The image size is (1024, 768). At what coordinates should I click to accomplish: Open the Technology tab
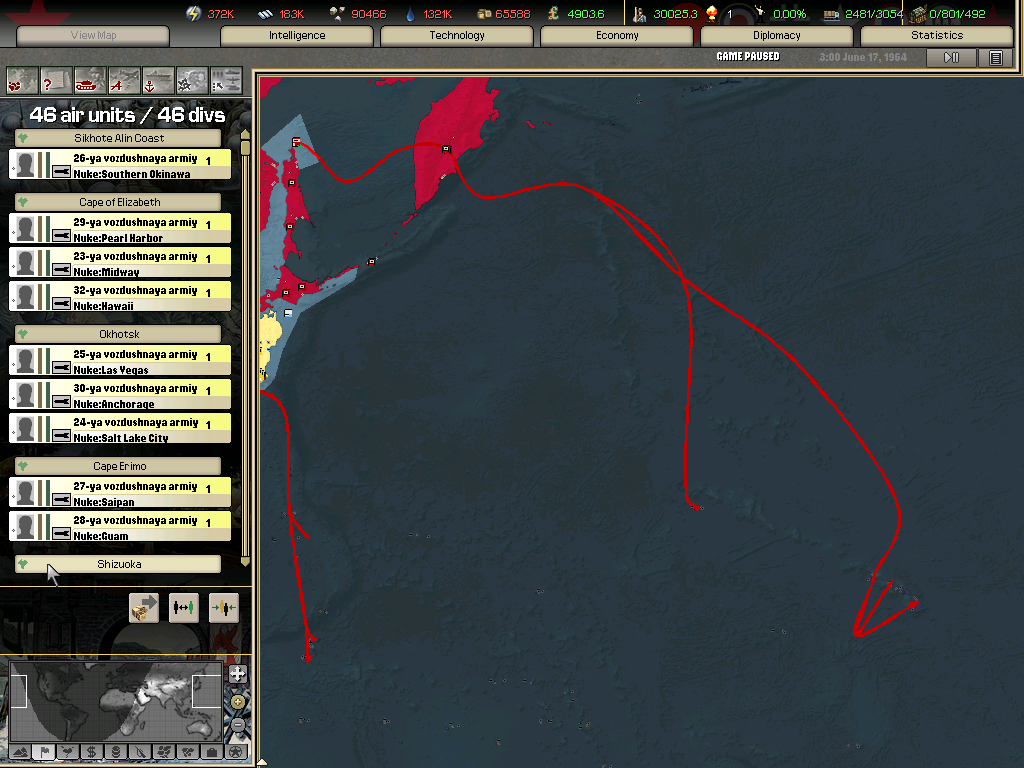(457, 36)
